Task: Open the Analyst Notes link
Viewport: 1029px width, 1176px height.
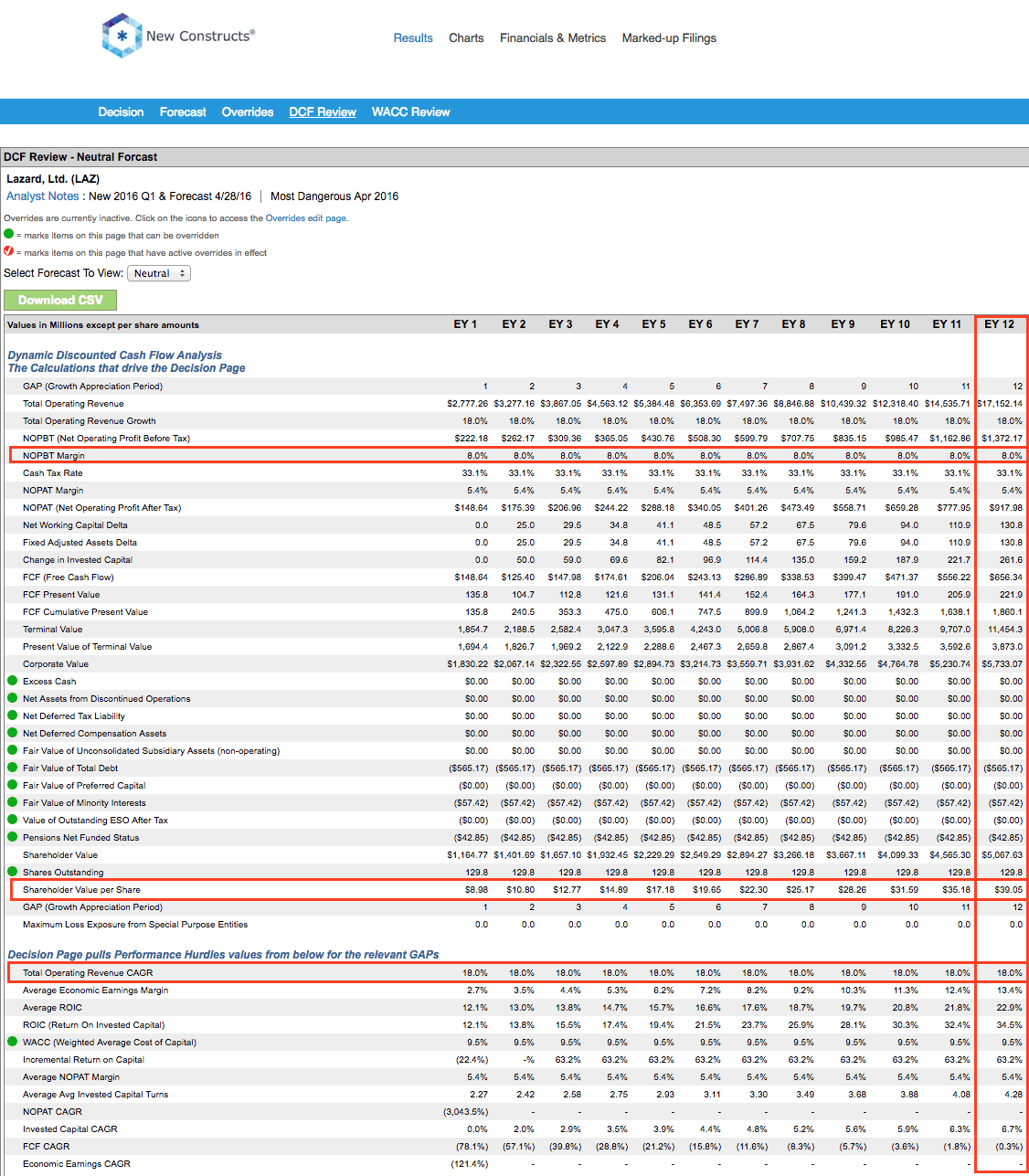Action: pos(43,196)
